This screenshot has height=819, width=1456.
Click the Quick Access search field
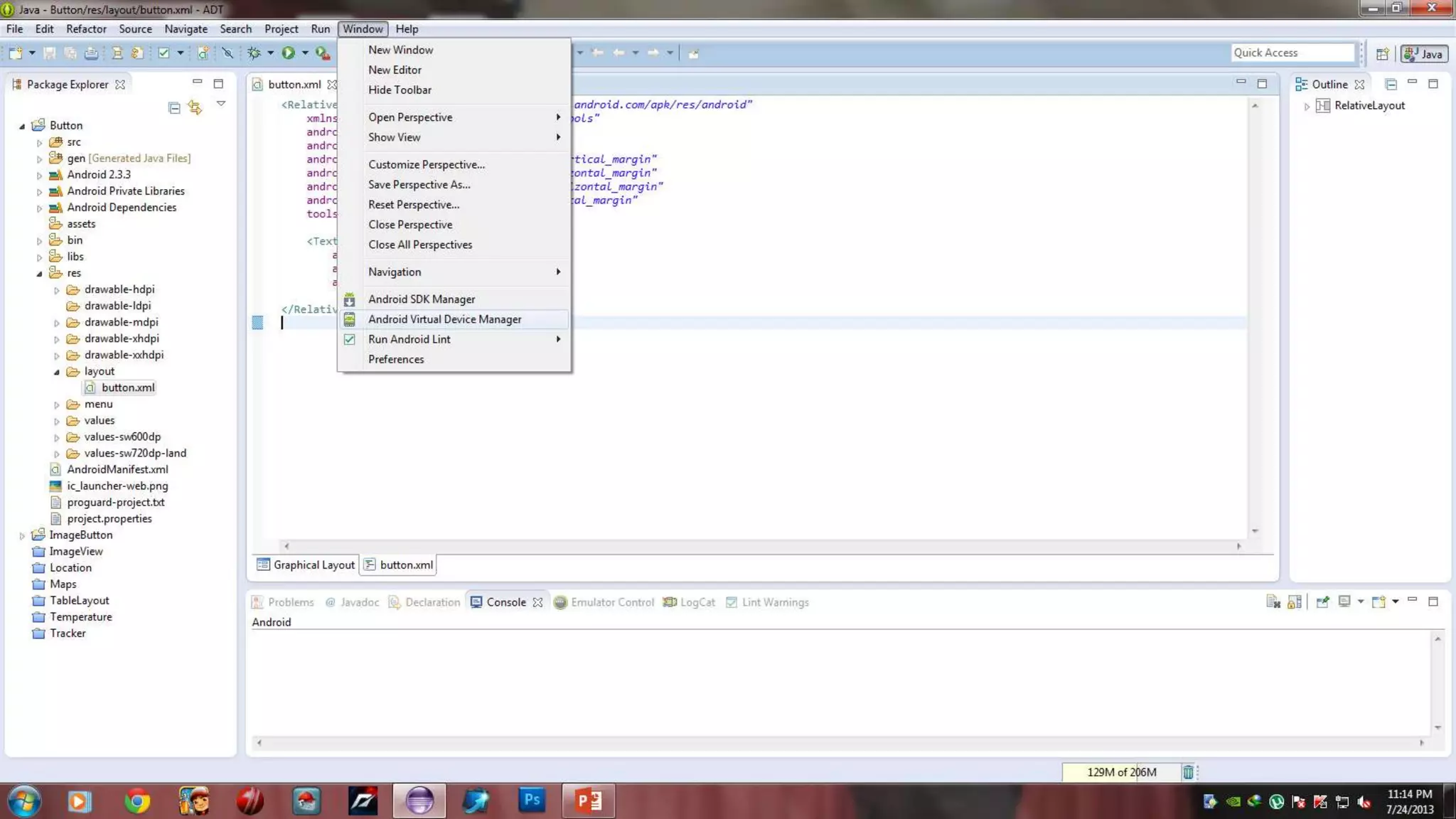tap(1291, 53)
